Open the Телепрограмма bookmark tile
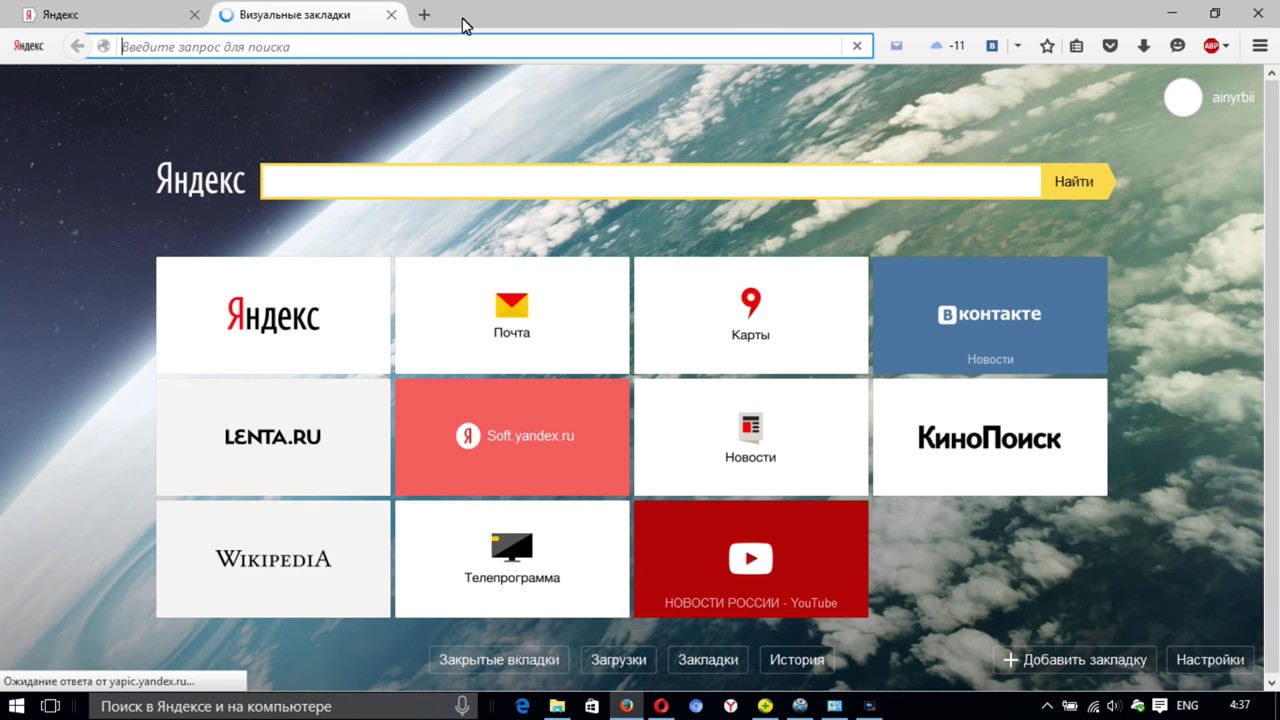 pyautogui.click(x=512, y=559)
